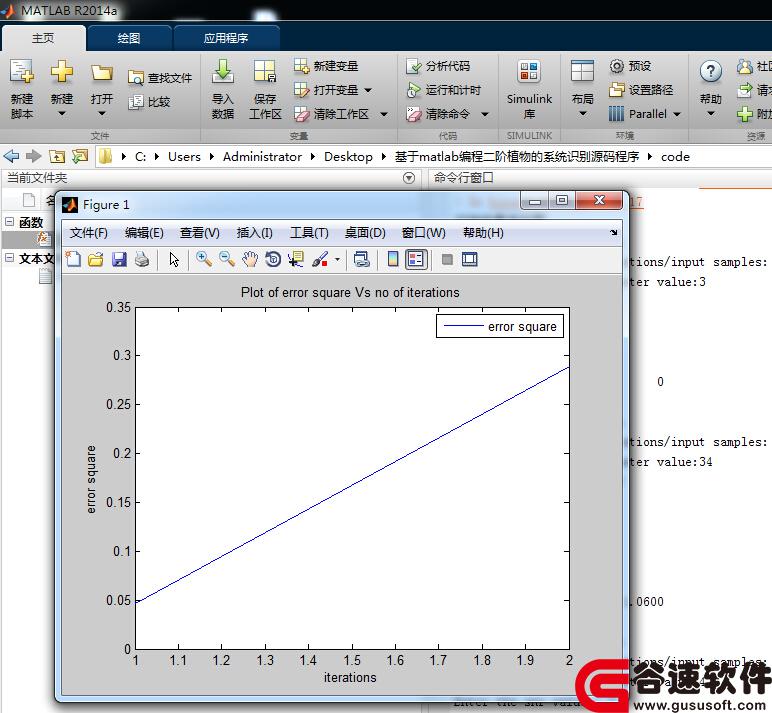
Task: Select the Rotate 3D tool
Action: 273,259
